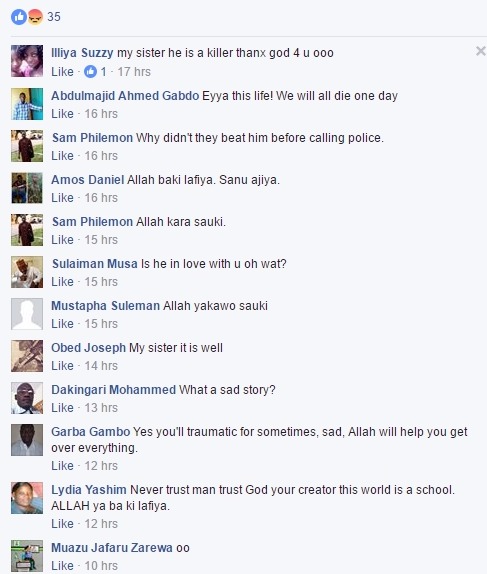
Task: Like Garba Gambo's comment
Action: click(62, 466)
